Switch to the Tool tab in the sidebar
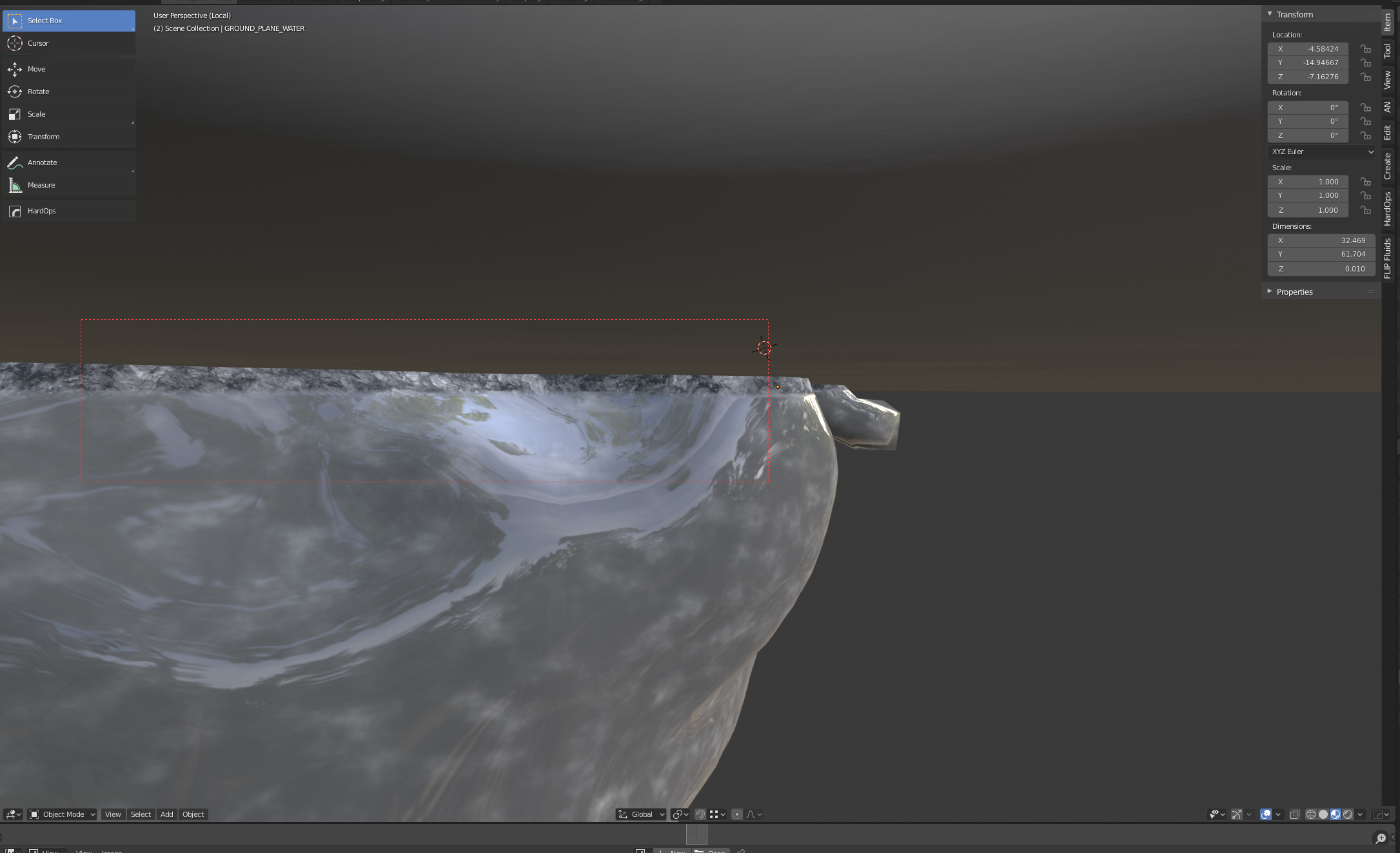Screen dimensions: 1400x853 pos(1386,49)
